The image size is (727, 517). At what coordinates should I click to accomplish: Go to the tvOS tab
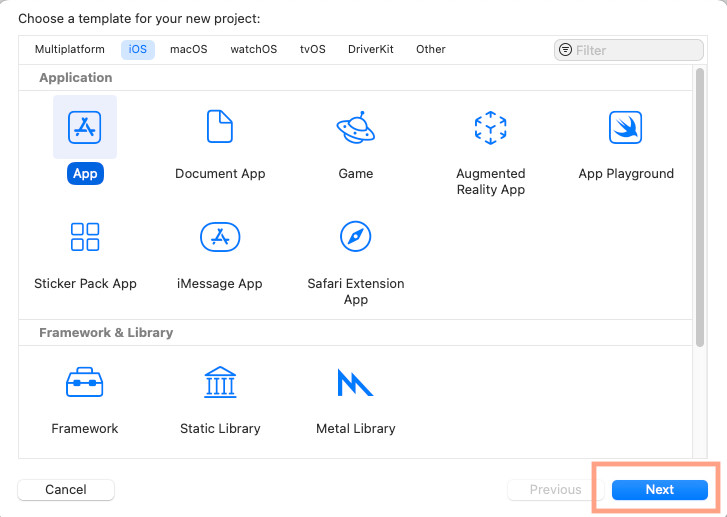tap(313, 49)
